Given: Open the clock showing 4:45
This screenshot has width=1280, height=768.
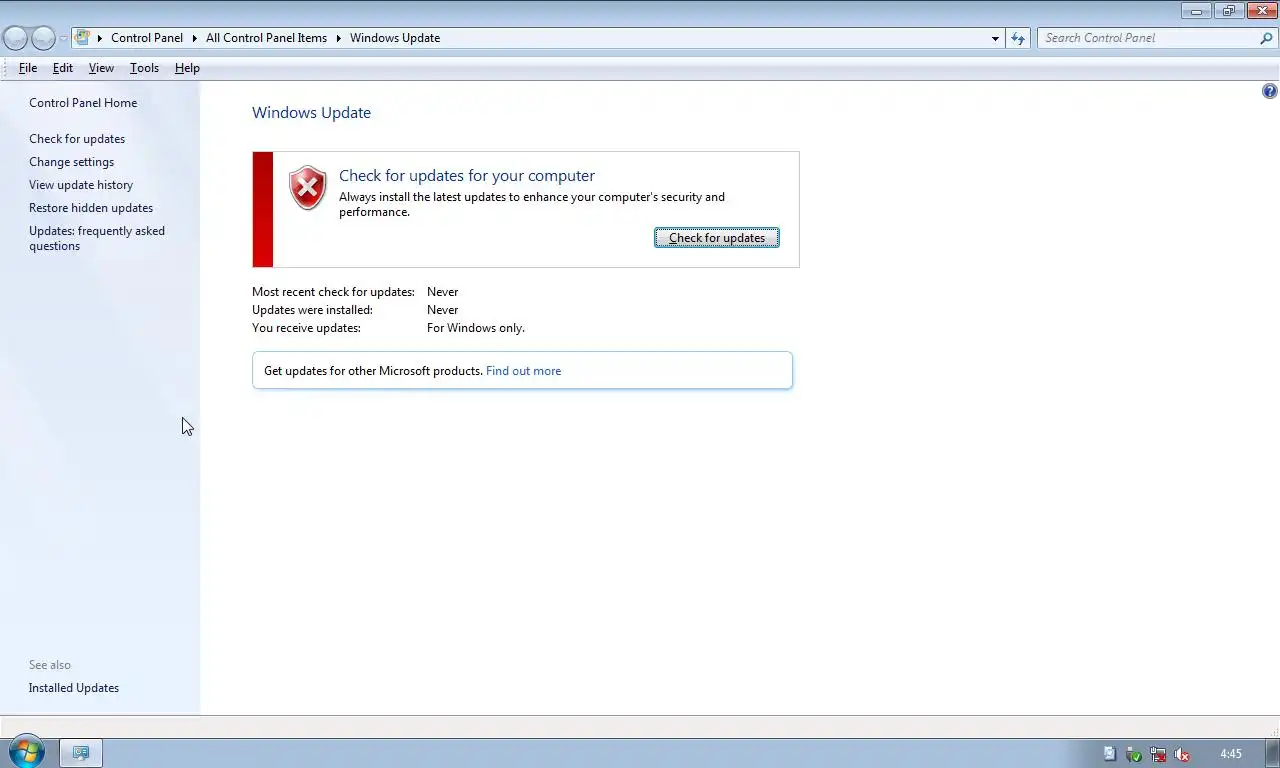Looking at the screenshot, I should point(1230,754).
